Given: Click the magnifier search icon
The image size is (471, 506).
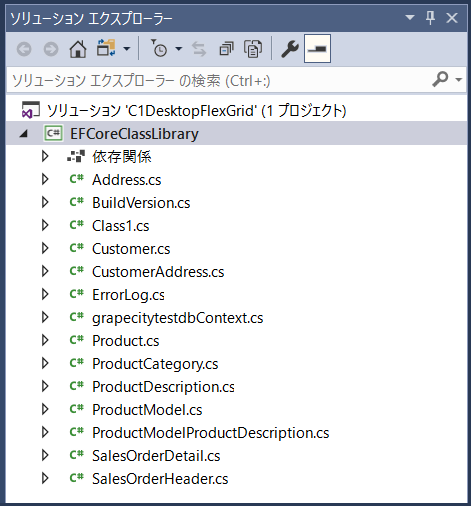Looking at the screenshot, I should coord(440,79).
